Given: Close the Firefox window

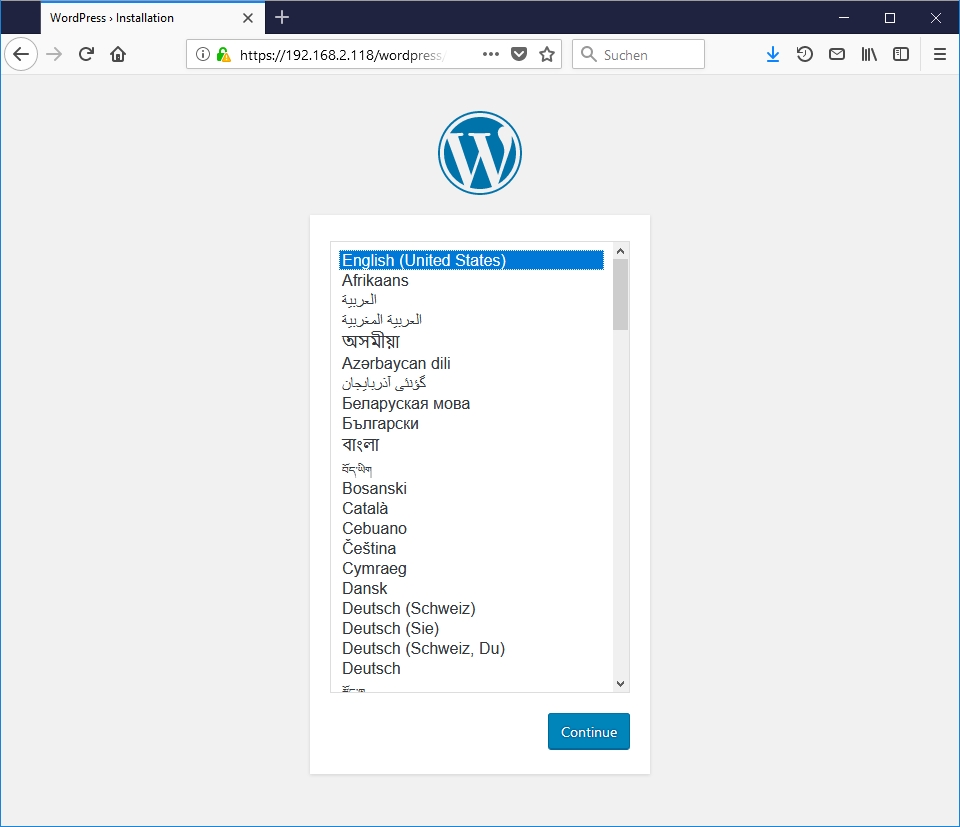Looking at the screenshot, I should point(936,18).
